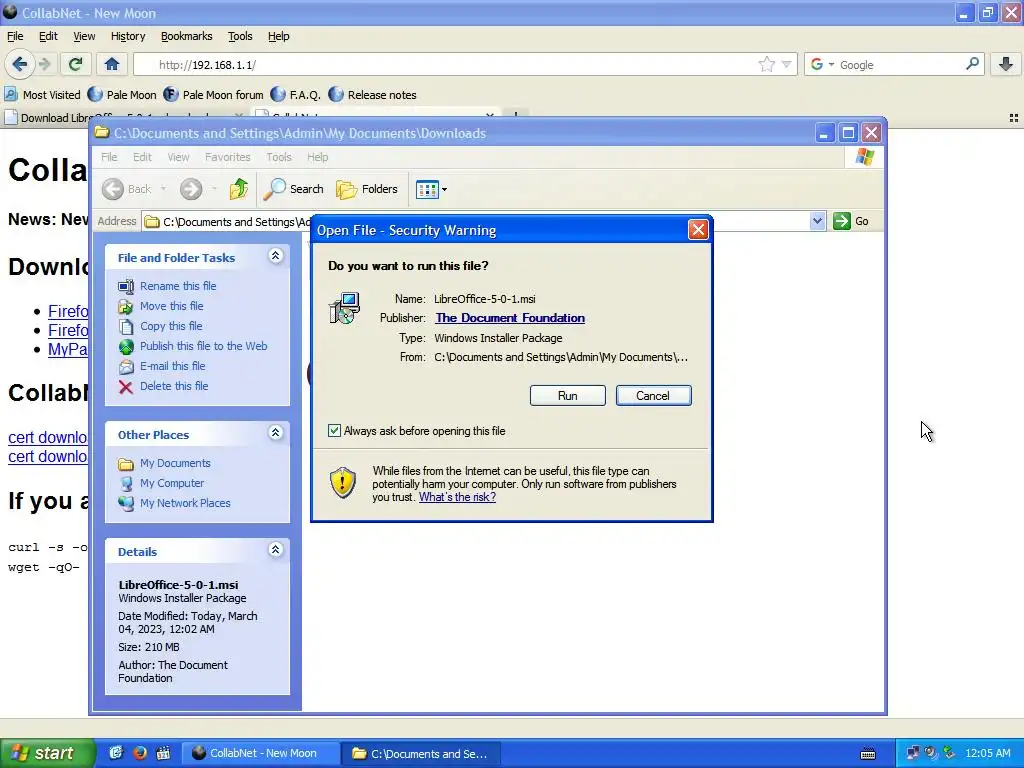
Task: Collapse the File and Folder Tasks panel
Action: tap(276, 256)
